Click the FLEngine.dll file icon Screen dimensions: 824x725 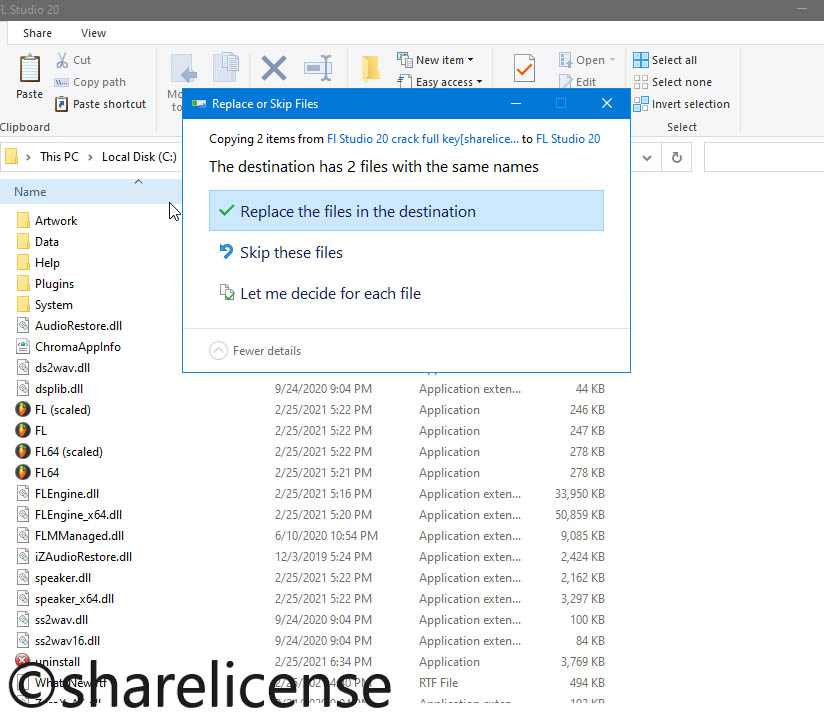[x=23, y=493]
